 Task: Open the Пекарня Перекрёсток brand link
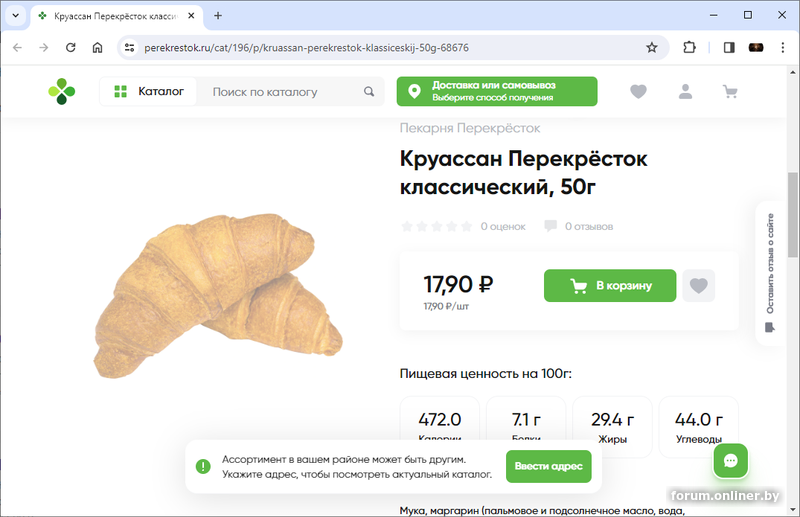click(x=469, y=128)
